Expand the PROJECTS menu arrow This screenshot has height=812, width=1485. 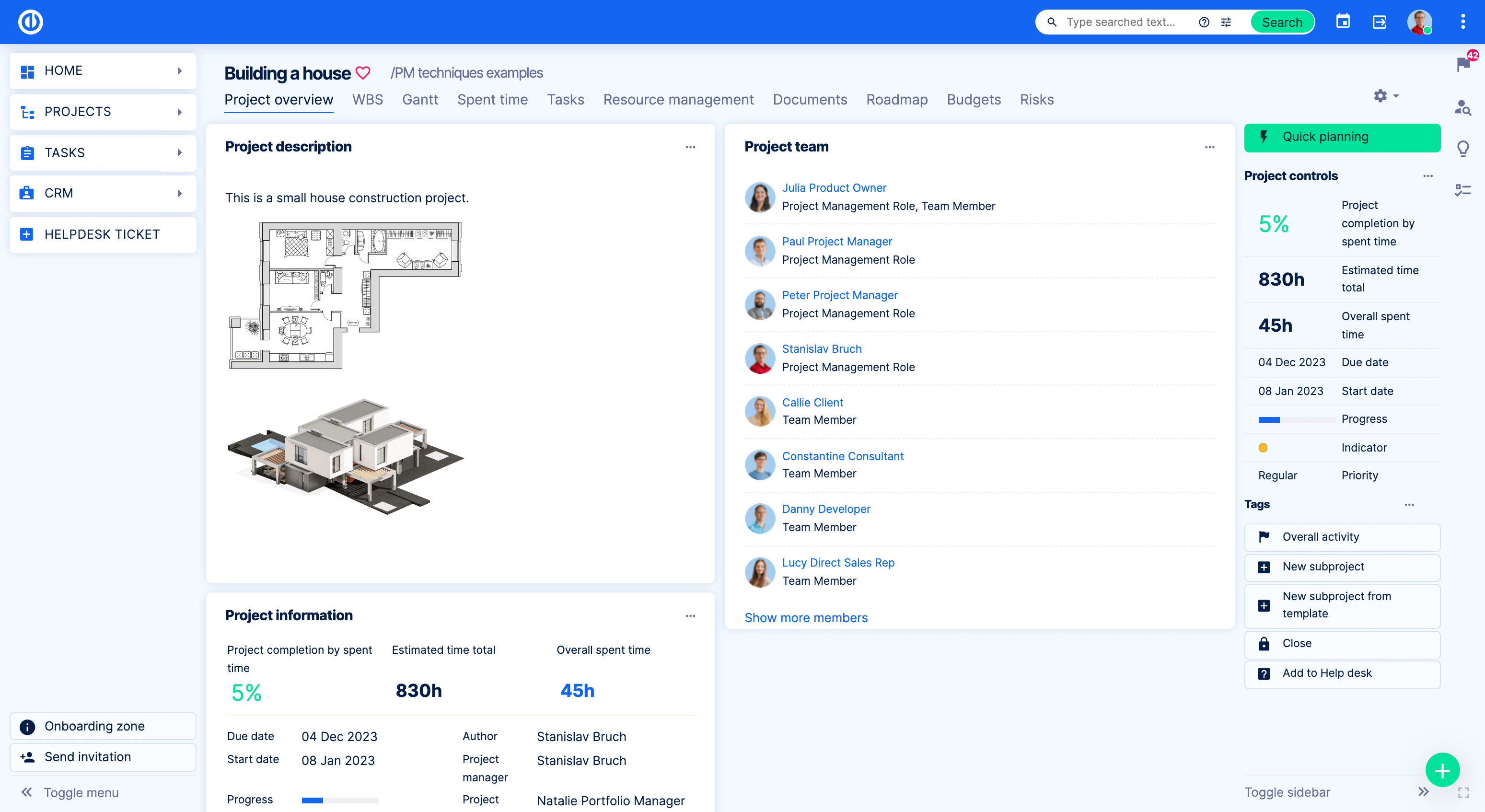pyautogui.click(x=180, y=112)
